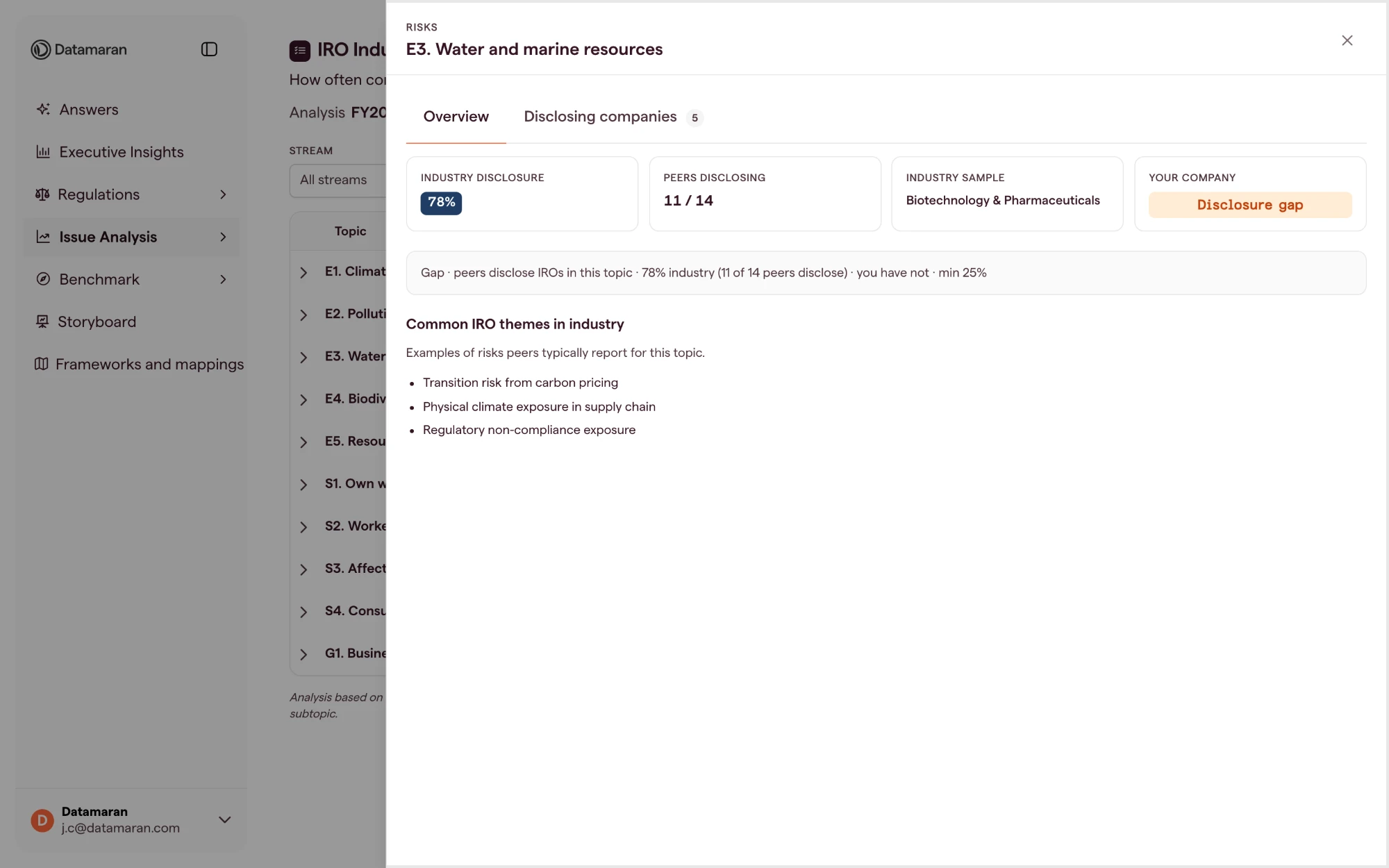
Task: Expand the S1. Own workforce topic row
Action: (x=338, y=484)
